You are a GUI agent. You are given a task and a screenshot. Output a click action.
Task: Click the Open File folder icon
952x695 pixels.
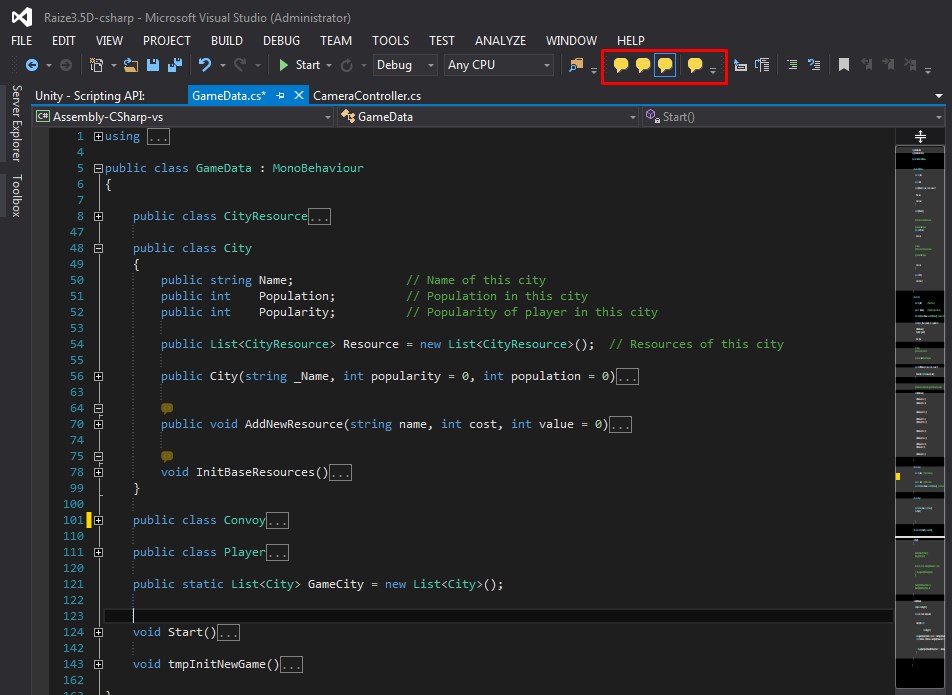pos(131,65)
